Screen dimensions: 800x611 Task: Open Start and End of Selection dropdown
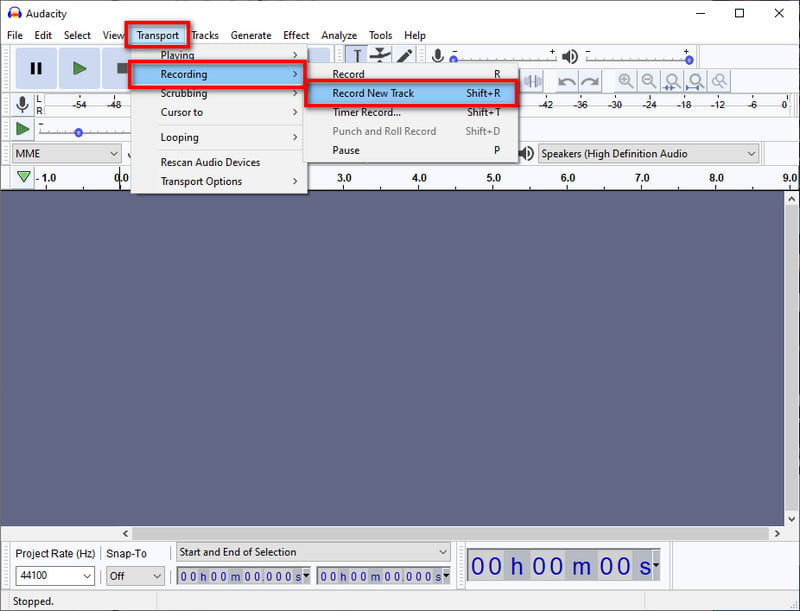(313, 552)
